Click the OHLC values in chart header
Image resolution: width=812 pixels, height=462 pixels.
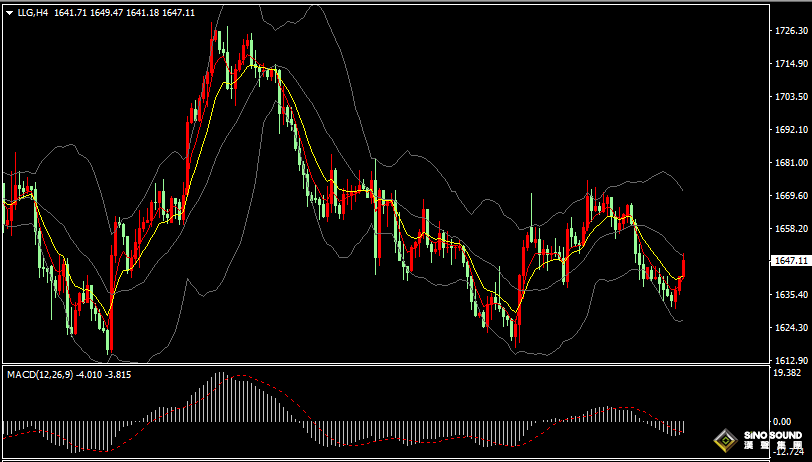click(125, 12)
